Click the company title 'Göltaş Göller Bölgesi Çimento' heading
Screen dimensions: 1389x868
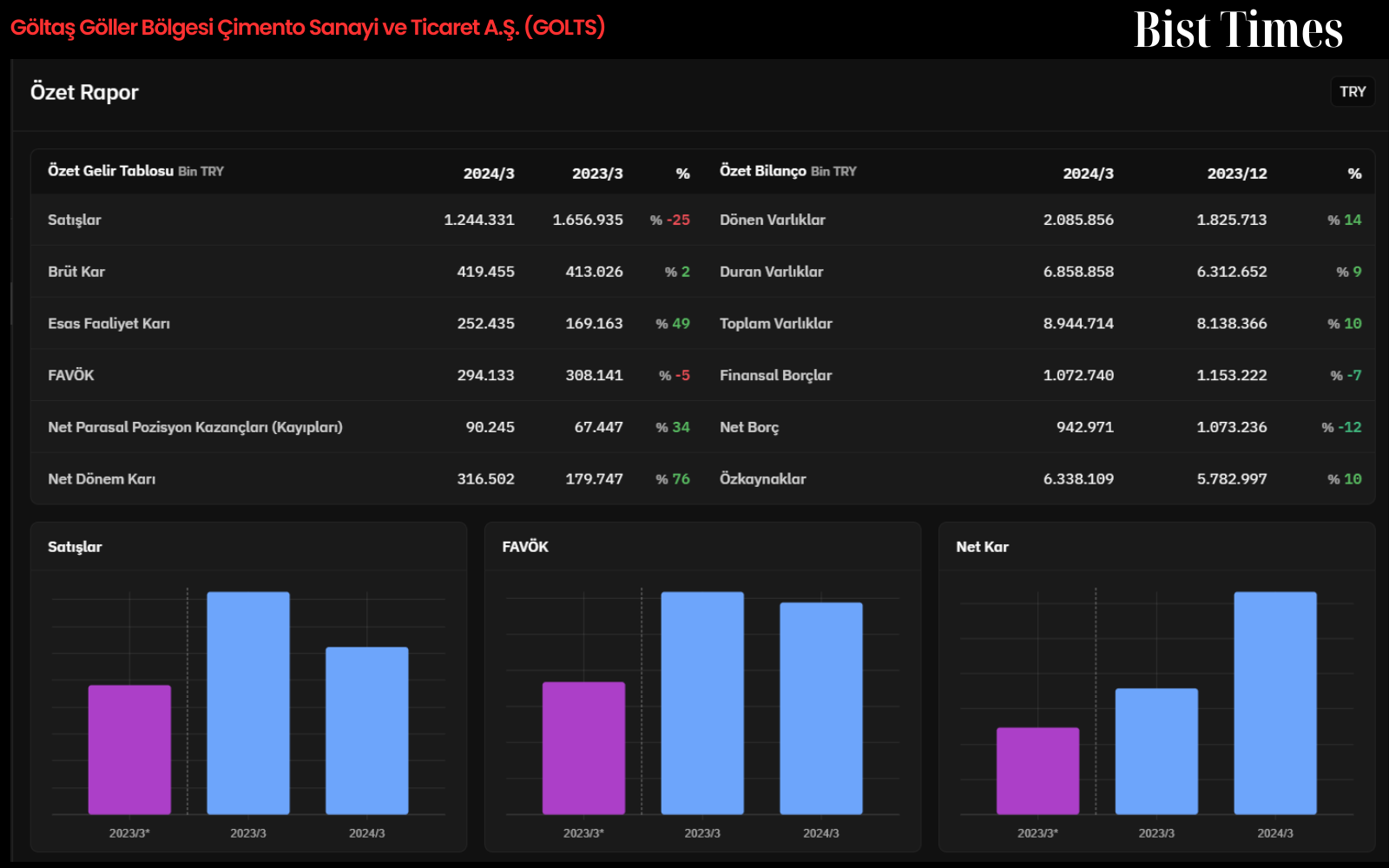(x=307, y=27)
